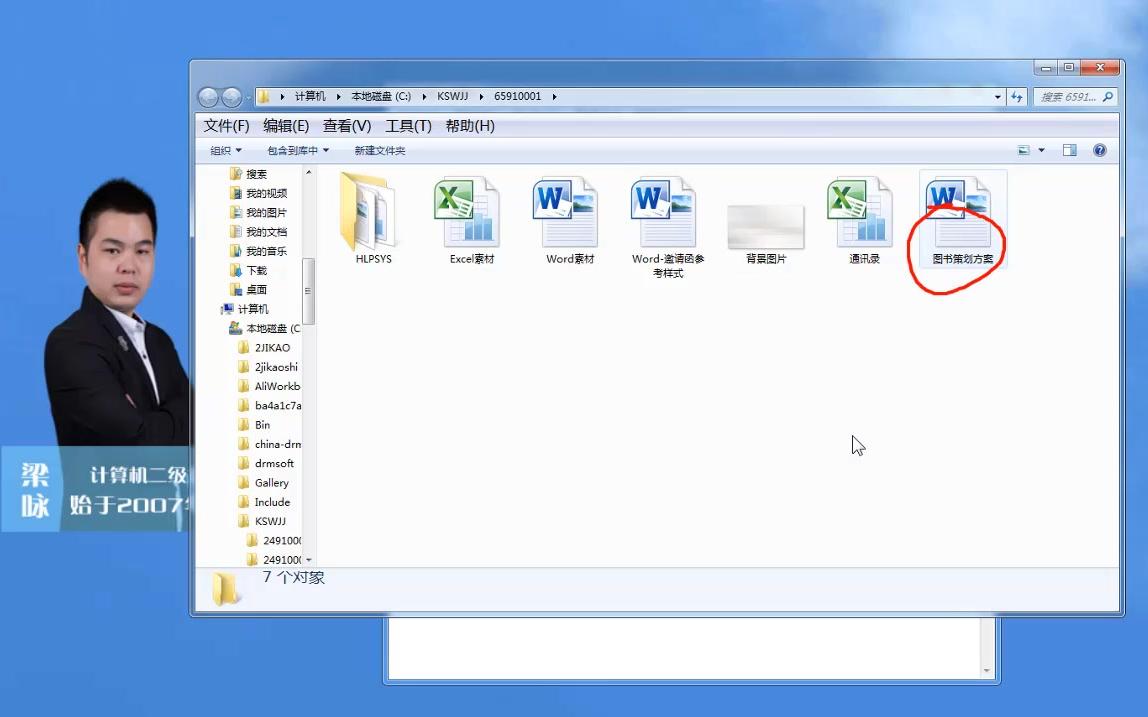Open the 背景图片 image file
This screenshot has width=1148, height=717.
[x=765, y=222]
